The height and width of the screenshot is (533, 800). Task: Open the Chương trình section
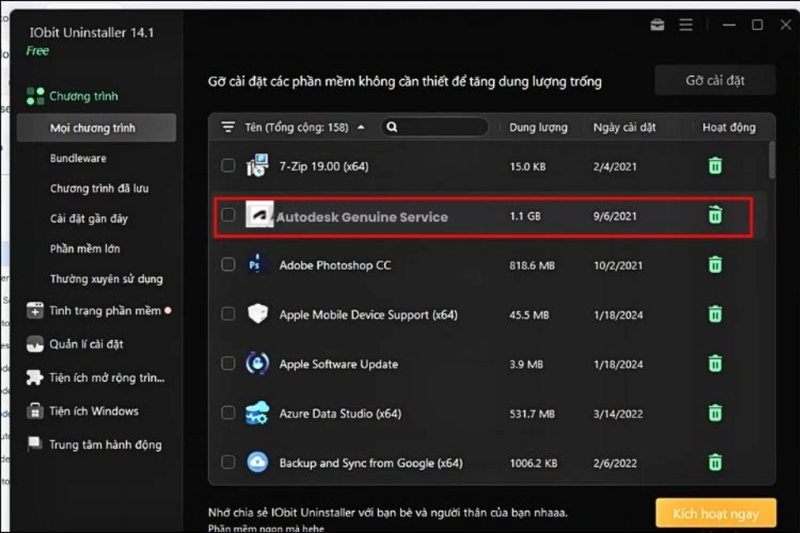pyautogui.click(x=84, y=96)
